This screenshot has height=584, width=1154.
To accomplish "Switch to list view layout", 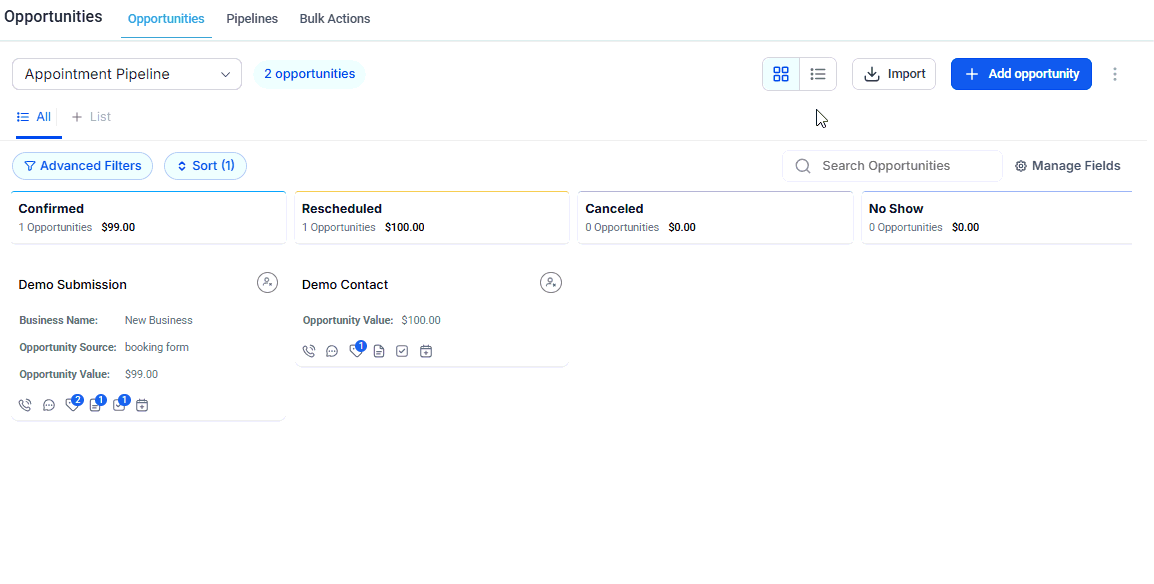I will tap(818, 73).
